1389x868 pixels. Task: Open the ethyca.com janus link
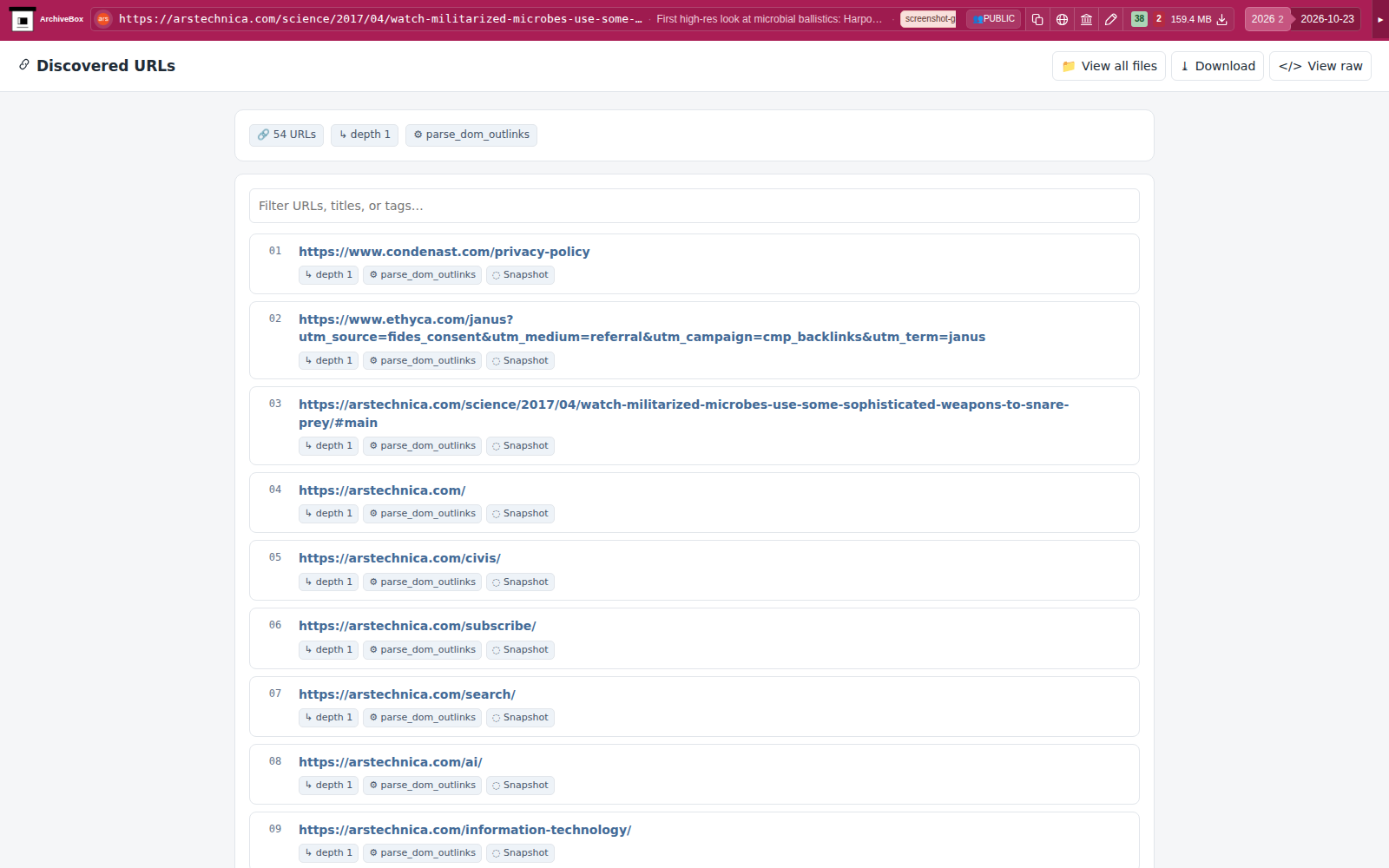pyautogui.click(x=642, y=328)
